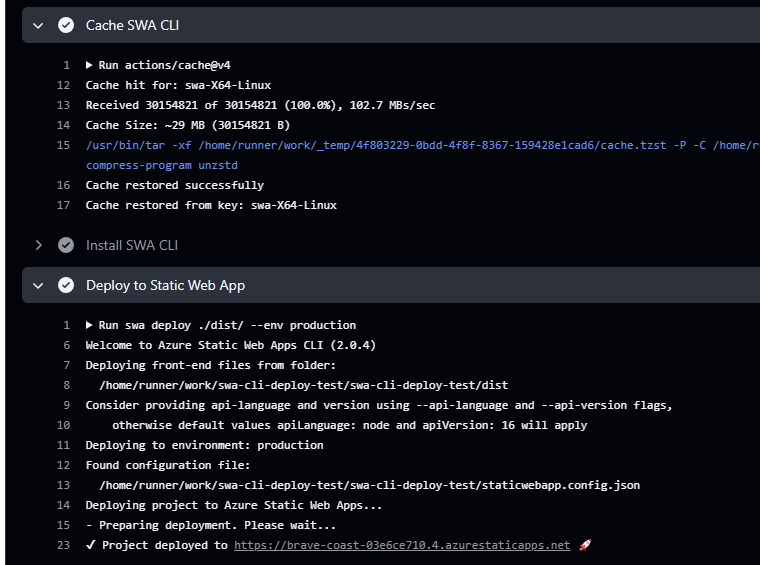Click 'Welcome to Azure Static Web Apps CLI (2.0.4)'
The height and width of the screenshot is (565, 760).
pos(231,345)
